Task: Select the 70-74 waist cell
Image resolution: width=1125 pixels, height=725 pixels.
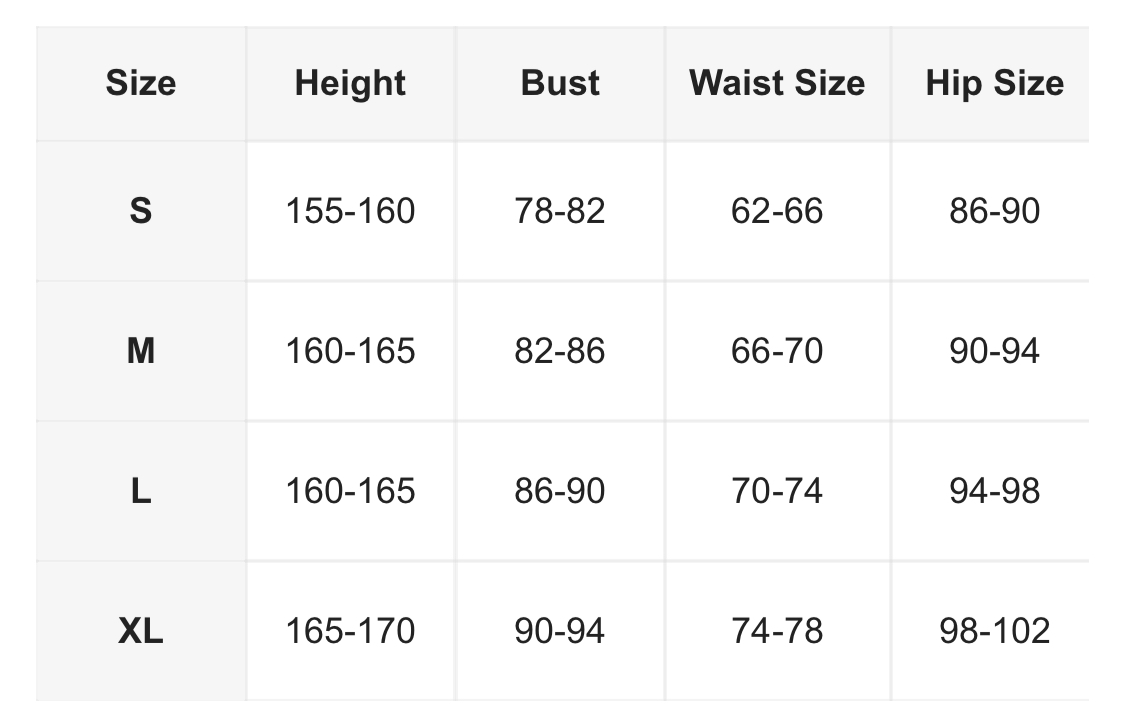Action: click(777, 491)
